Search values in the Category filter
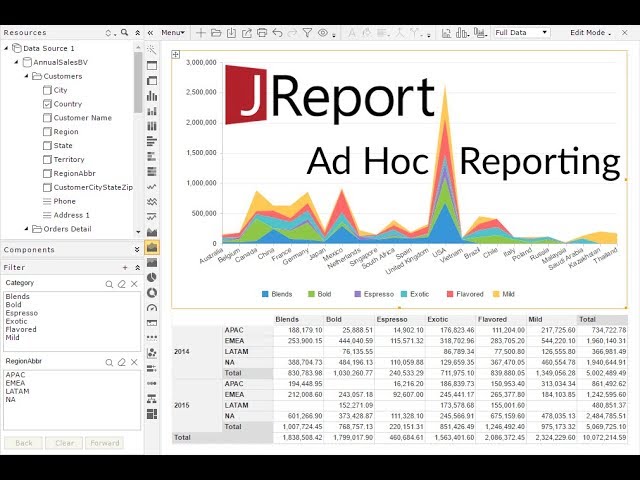The image size is (640, 480). (x=109, y=284)
